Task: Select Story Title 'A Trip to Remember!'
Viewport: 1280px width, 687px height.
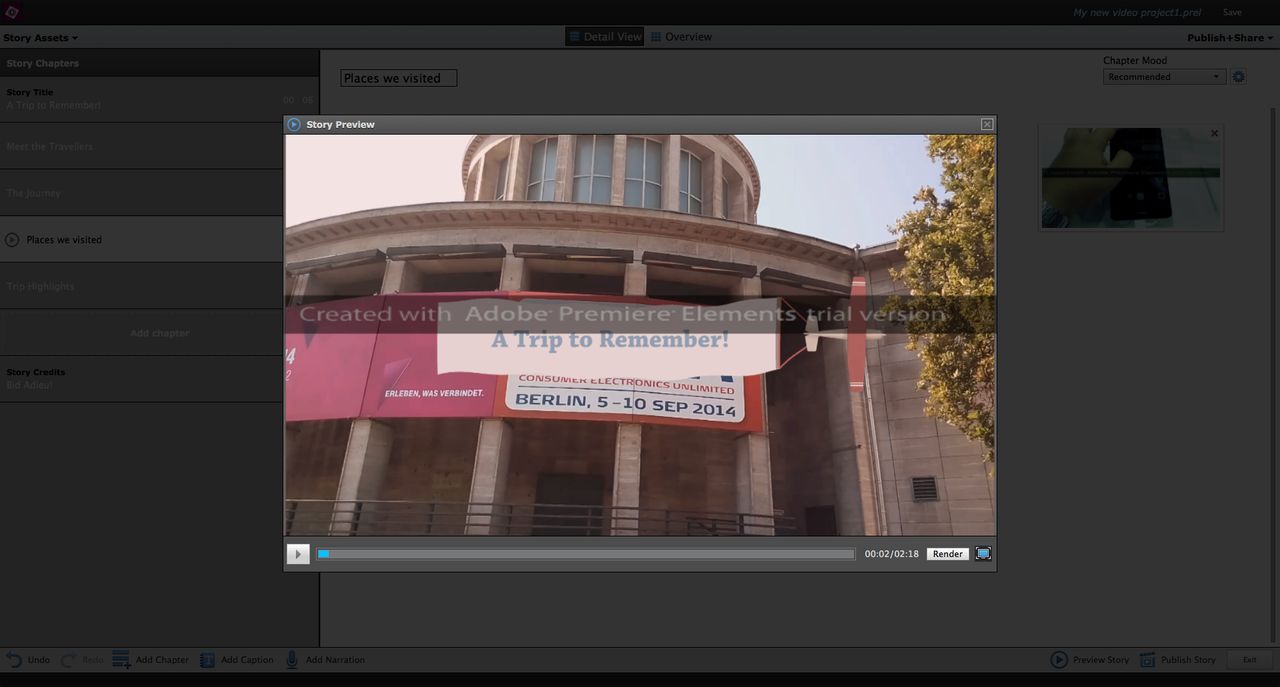Action: coord(160,99)
